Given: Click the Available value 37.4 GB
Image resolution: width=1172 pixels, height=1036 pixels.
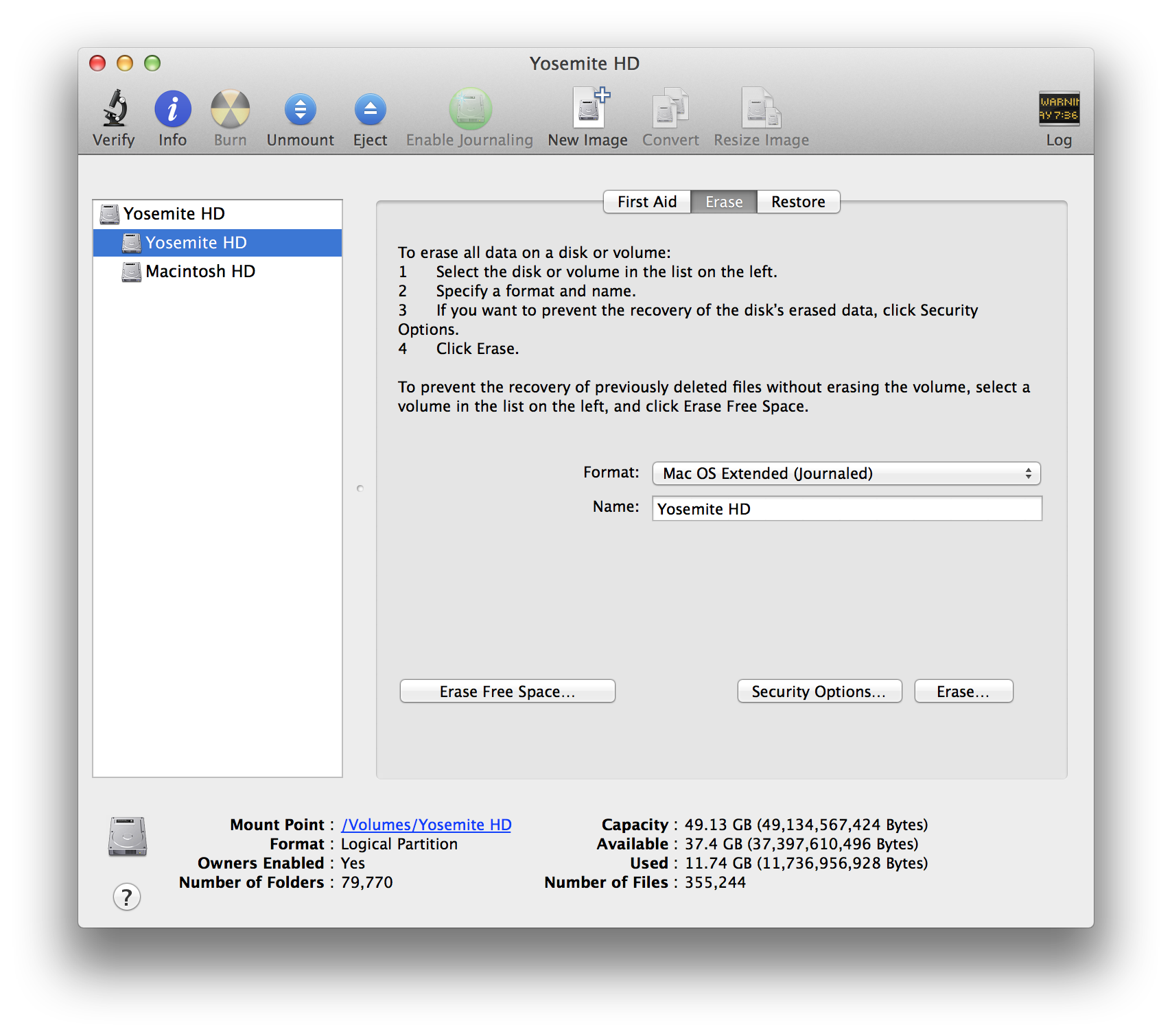Looking at the screenshot, I should [801, 844].
